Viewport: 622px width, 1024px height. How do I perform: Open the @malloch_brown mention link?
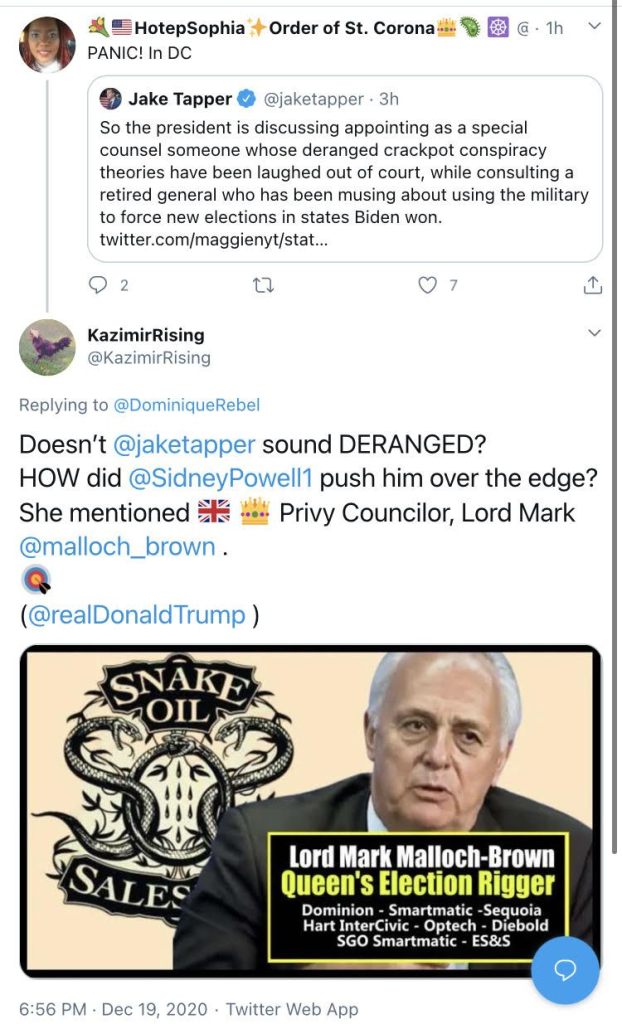(x=118, y=546)
